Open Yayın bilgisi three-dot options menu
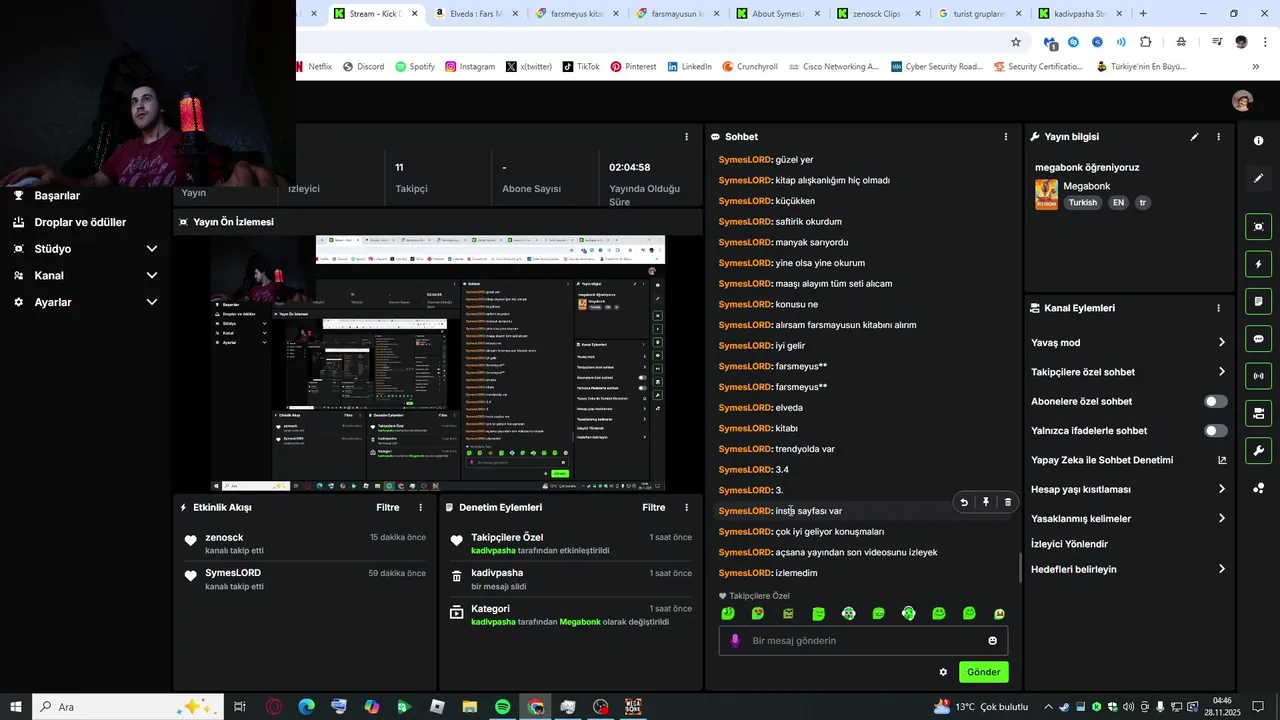This screenshot has width=1280, height=720. (1218, 136)
